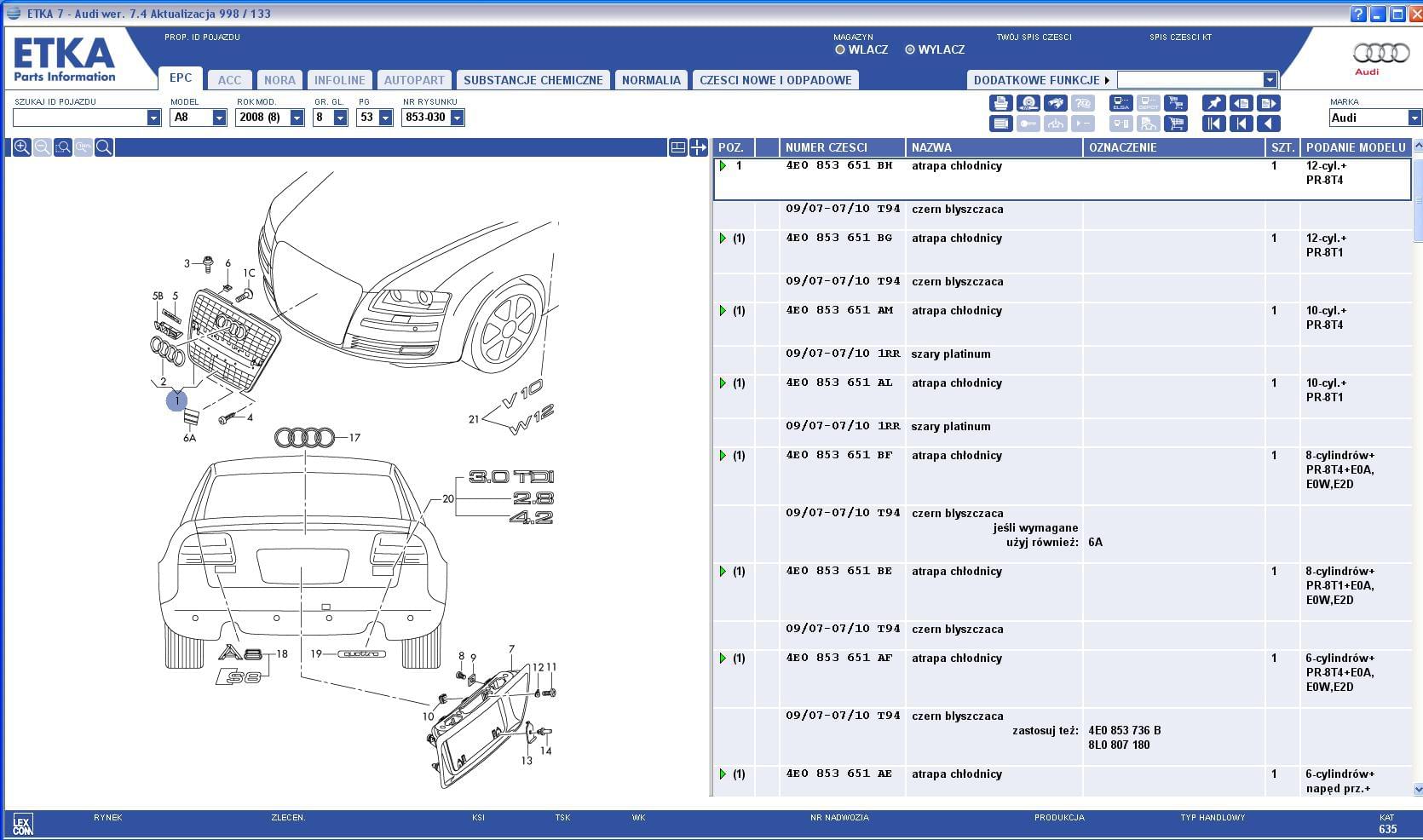The height and width of the screenshot is (840, 1423).
Task: Click the NUMER CZESCI column header
Action: click(842, 147)
